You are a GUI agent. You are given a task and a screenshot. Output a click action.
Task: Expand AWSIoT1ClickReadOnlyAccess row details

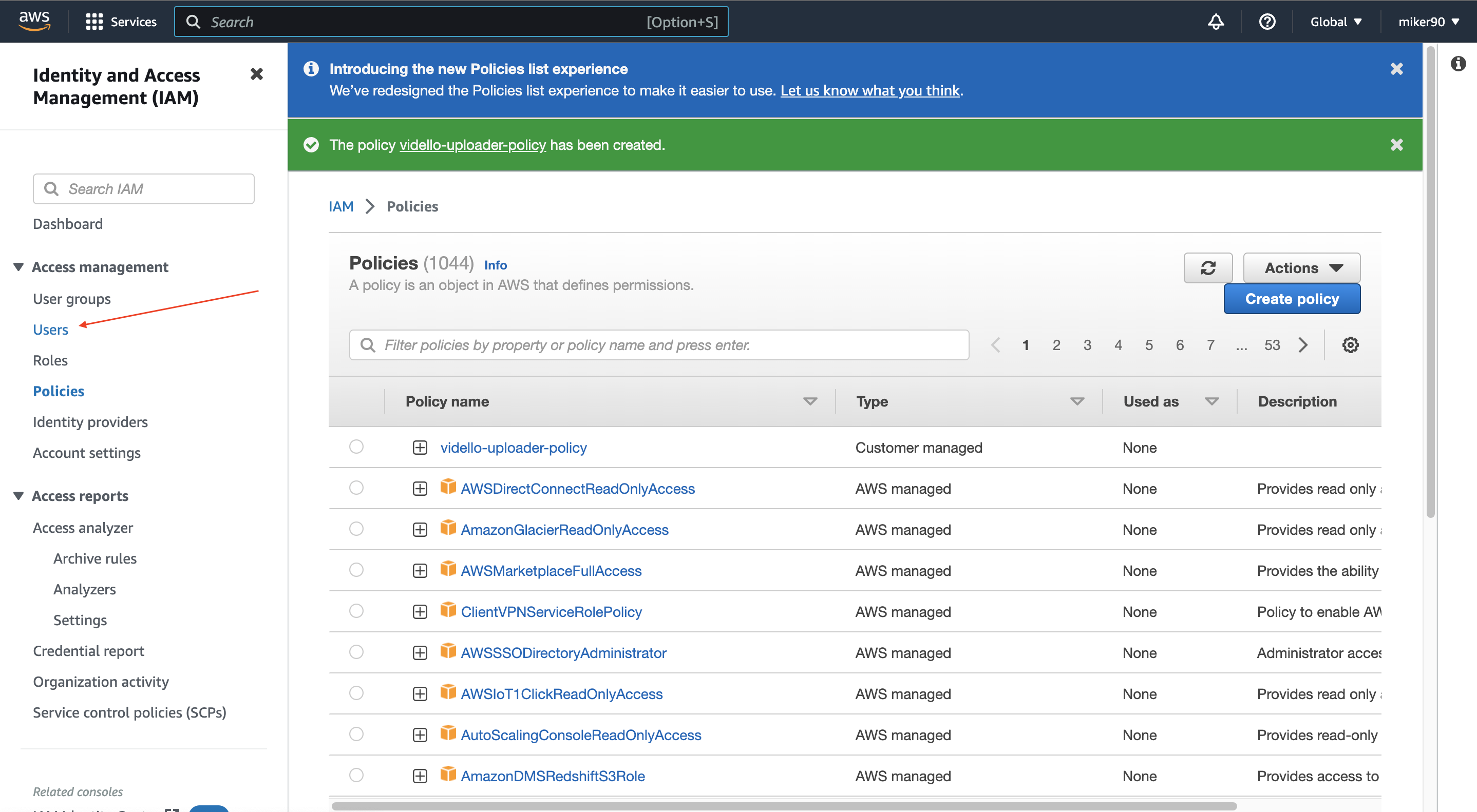420,694
